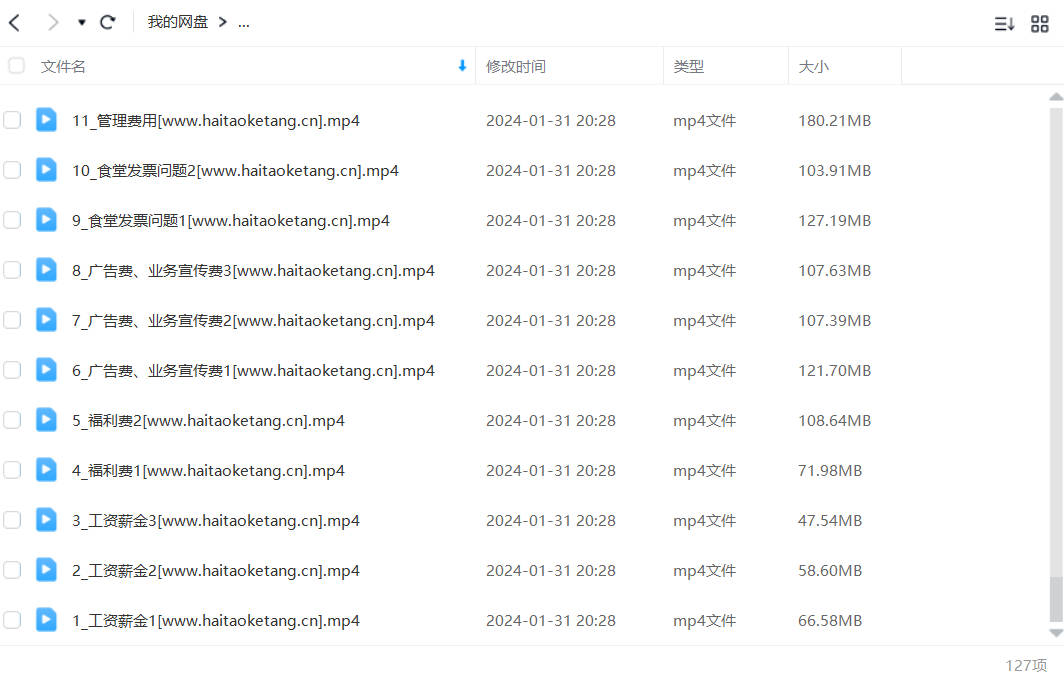Sort by 类型 column header
1064x679 pixels.
689,66
